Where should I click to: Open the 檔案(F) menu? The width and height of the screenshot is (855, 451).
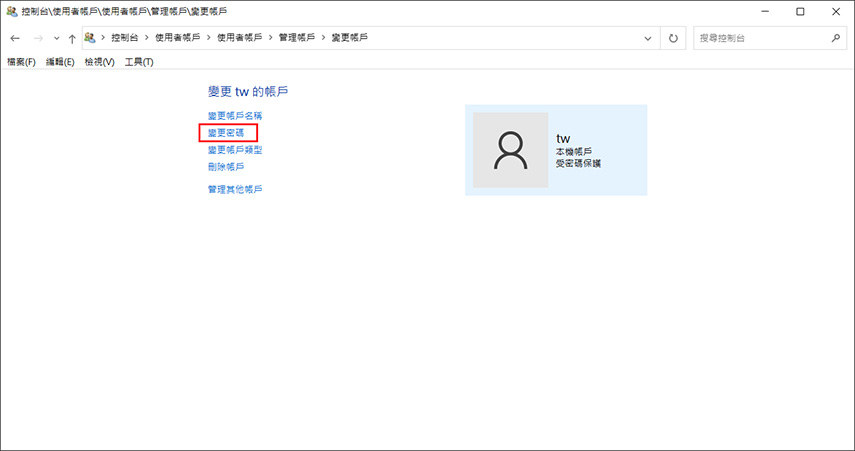click(21, 62)
